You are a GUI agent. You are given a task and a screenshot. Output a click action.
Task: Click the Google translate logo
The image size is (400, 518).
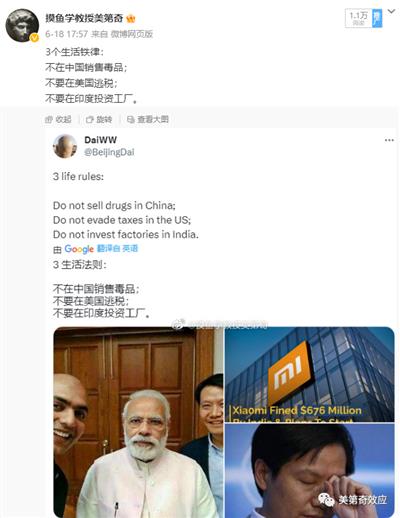(79, 249)
